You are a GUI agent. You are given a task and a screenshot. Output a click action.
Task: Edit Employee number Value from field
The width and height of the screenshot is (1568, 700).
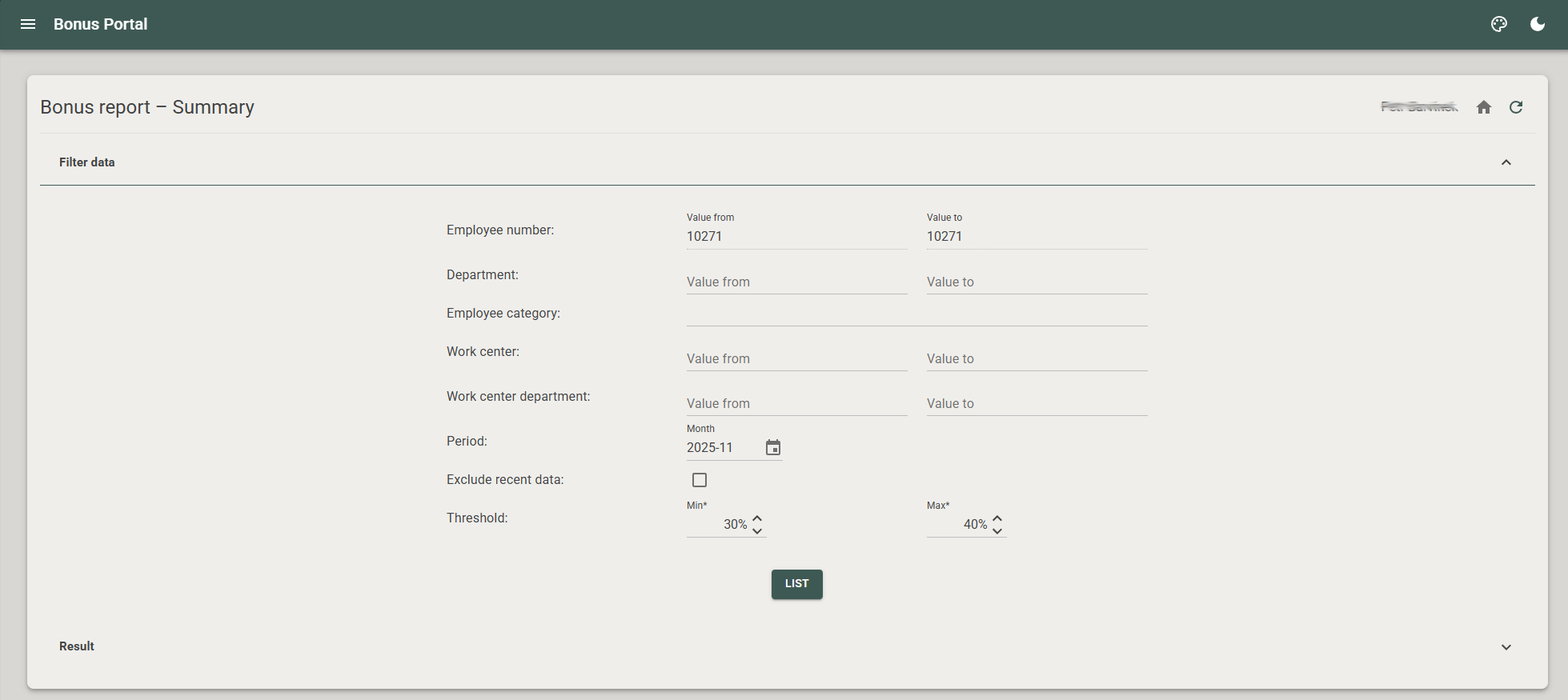[796, 236]
